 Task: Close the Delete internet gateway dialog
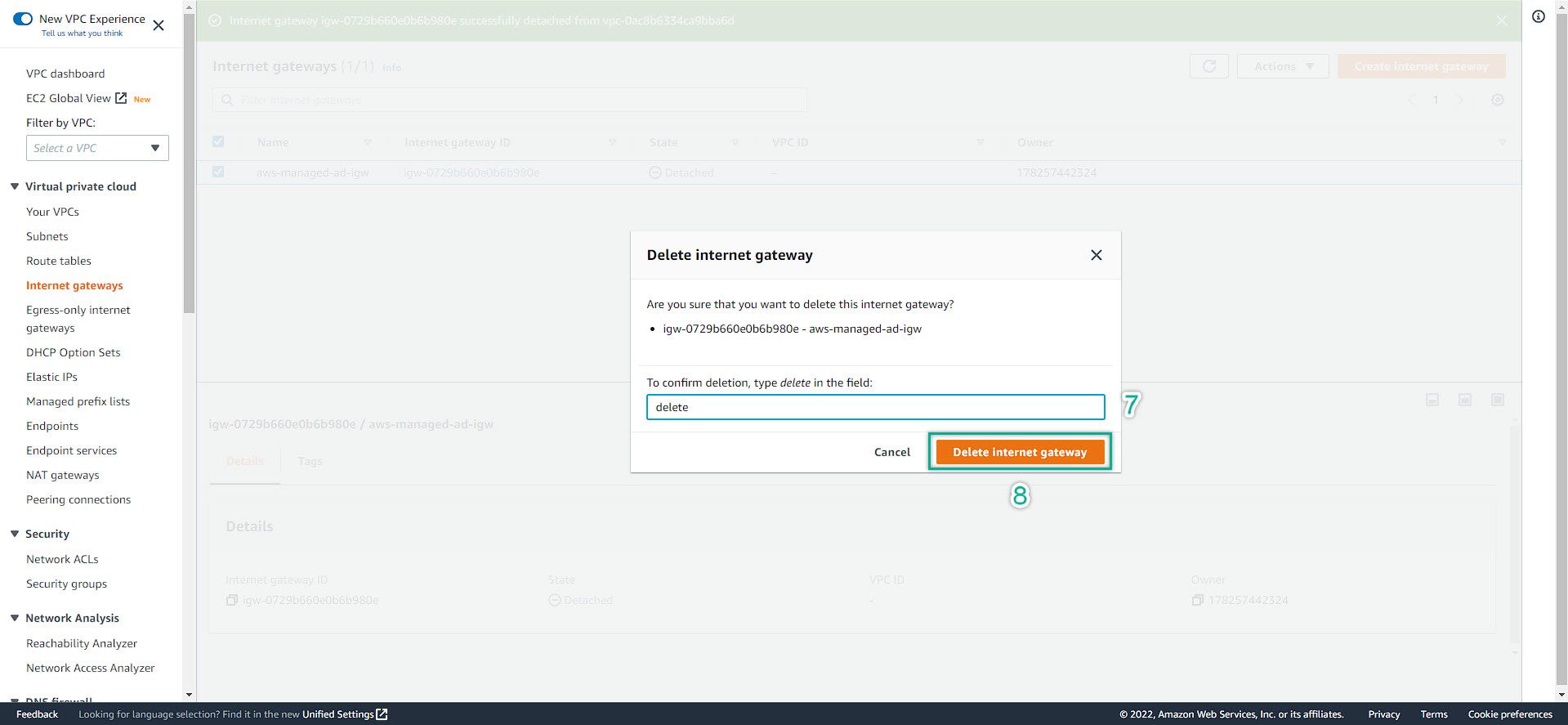point(1096,255)
